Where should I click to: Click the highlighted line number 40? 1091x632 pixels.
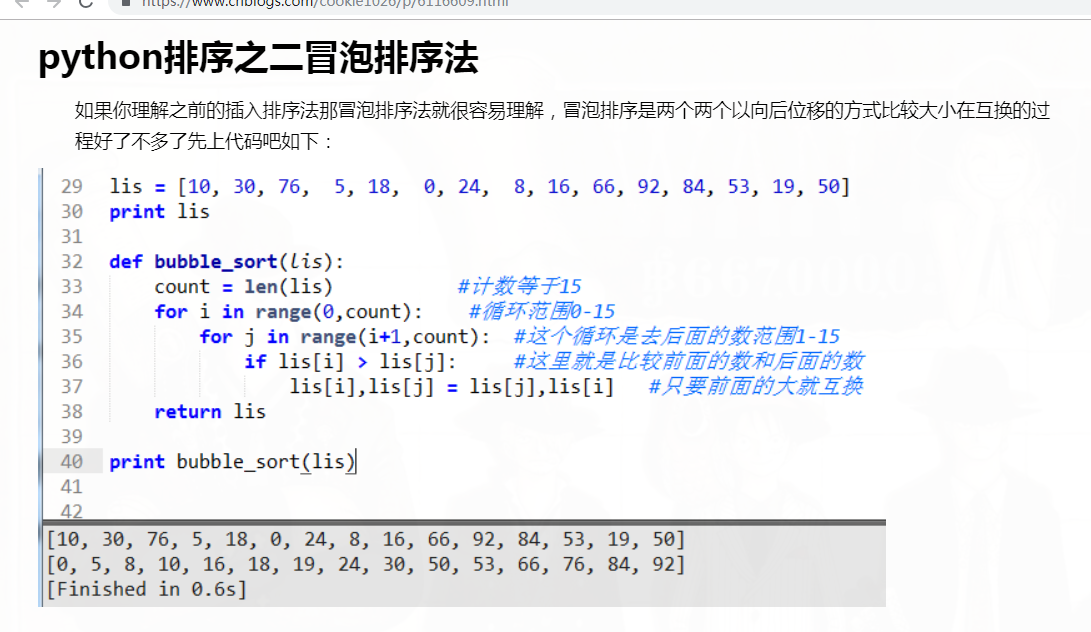(x=72, y=461)
